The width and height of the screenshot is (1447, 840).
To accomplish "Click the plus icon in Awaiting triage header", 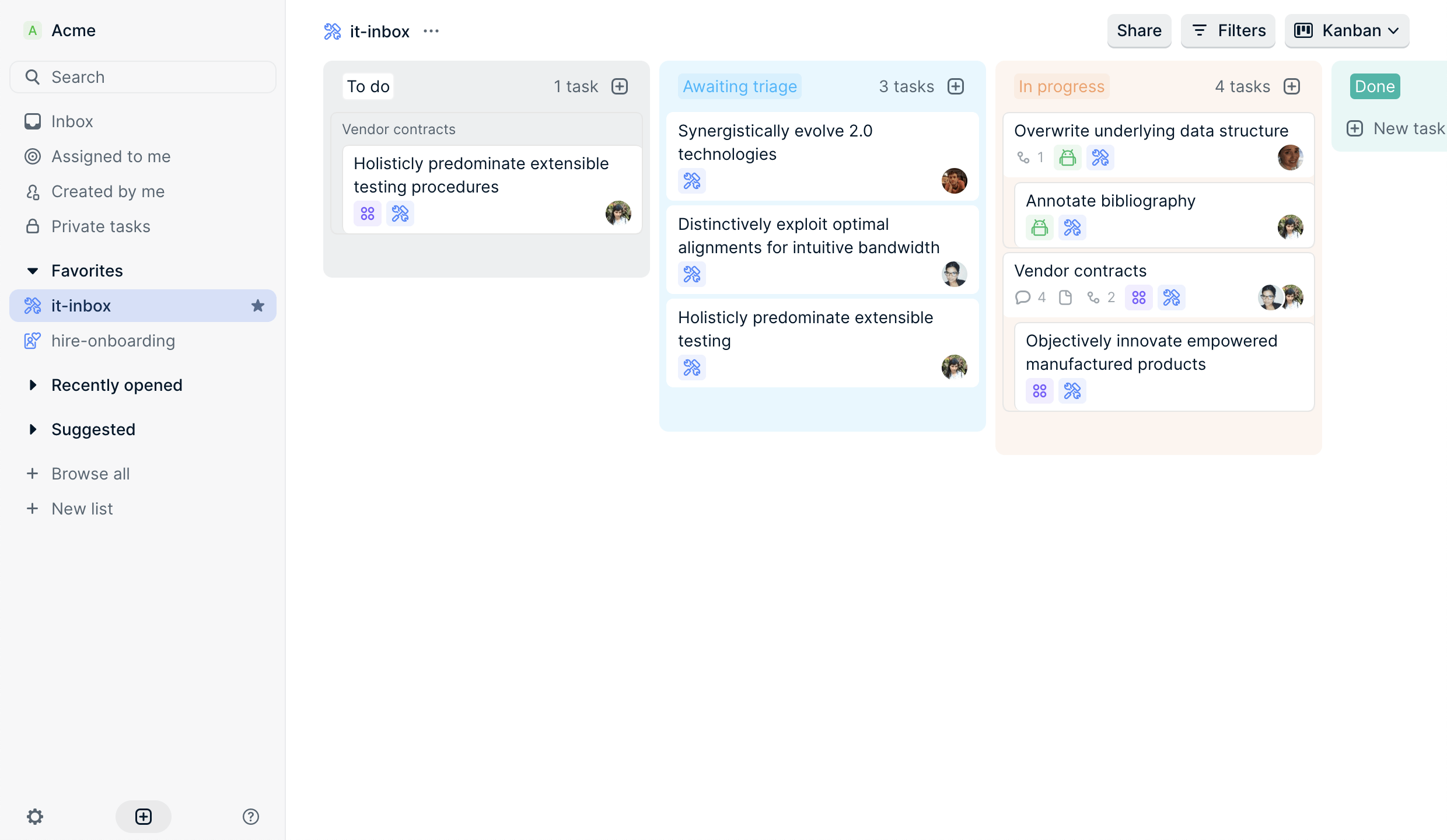I will coord(956,86).
